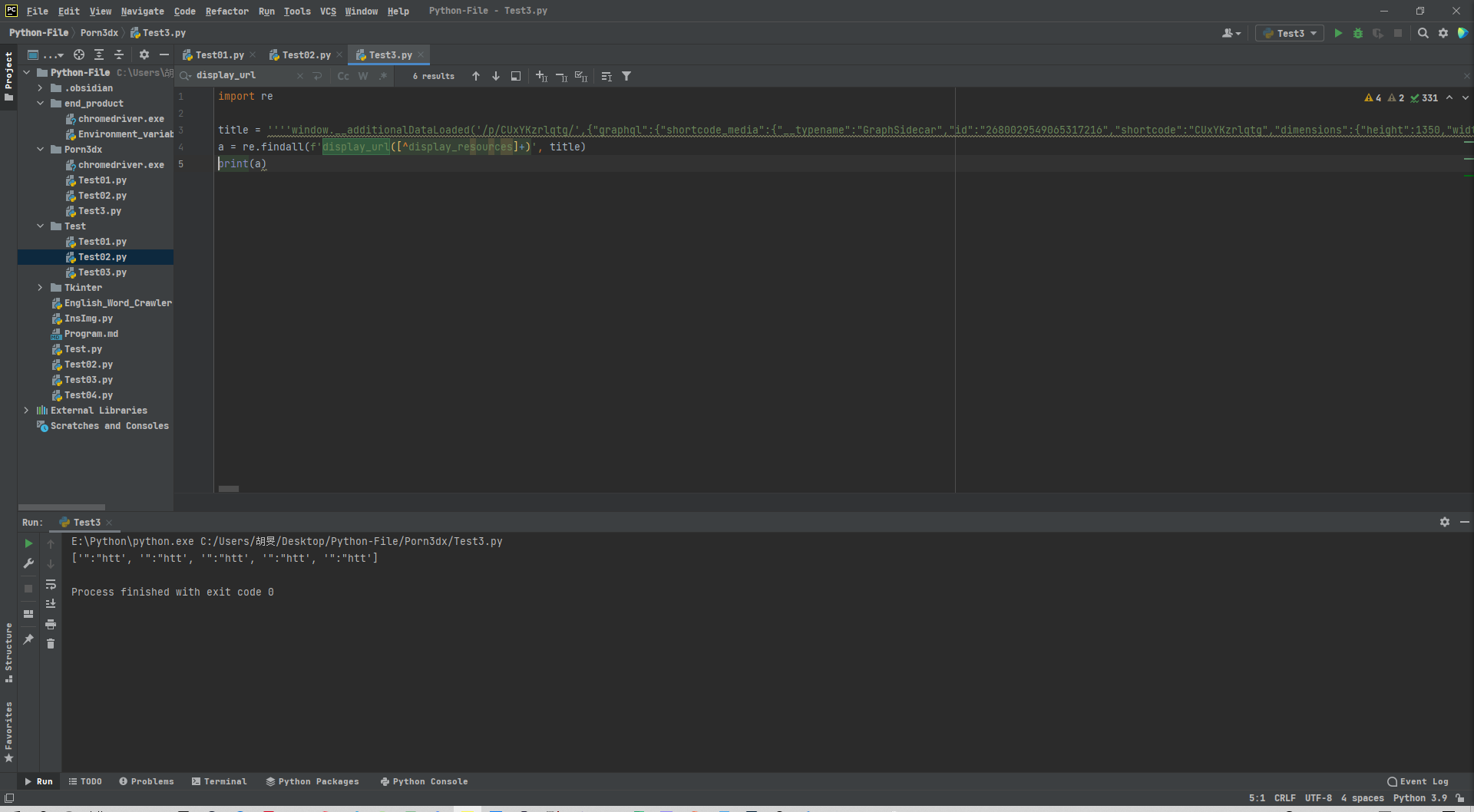Toggle soft-wrap in the run console
Image resolution: width=1474 pixels, height=812 pixels.
click(51, 584)
